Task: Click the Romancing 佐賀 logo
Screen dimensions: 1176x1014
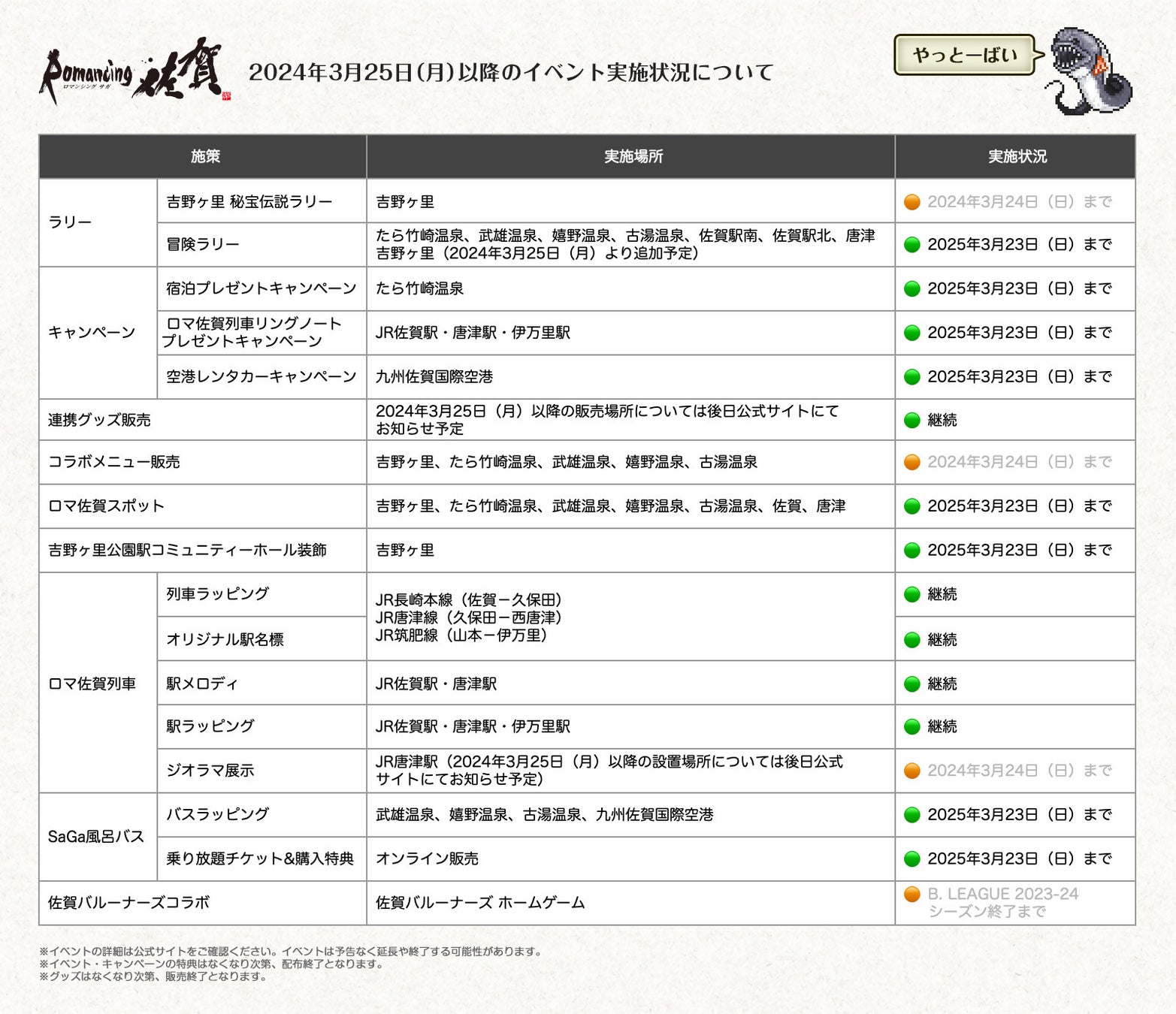Action: [135, 72]
